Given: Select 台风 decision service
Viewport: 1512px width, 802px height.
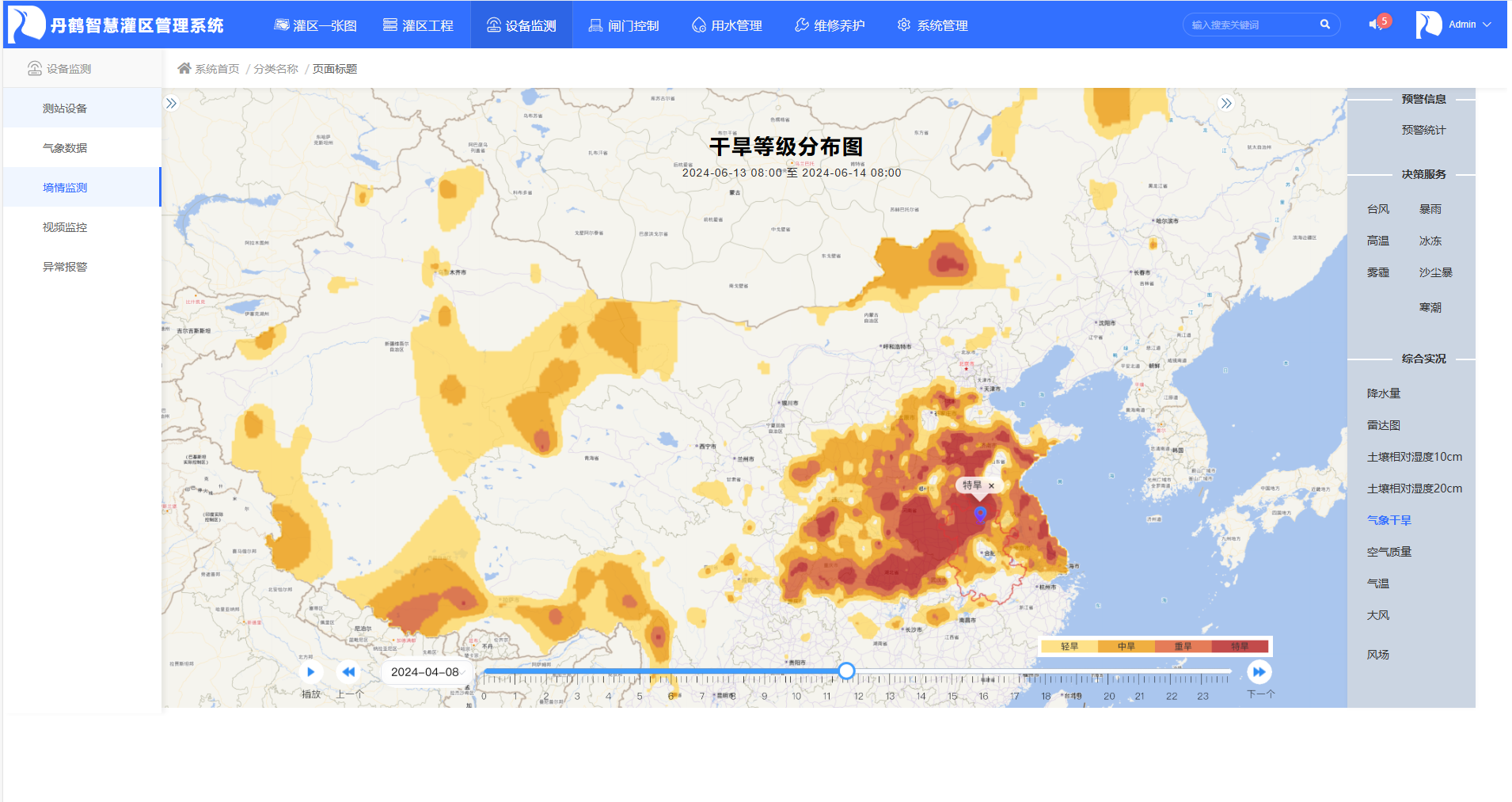Looking at the screenshot, I should coord(1378,209).
